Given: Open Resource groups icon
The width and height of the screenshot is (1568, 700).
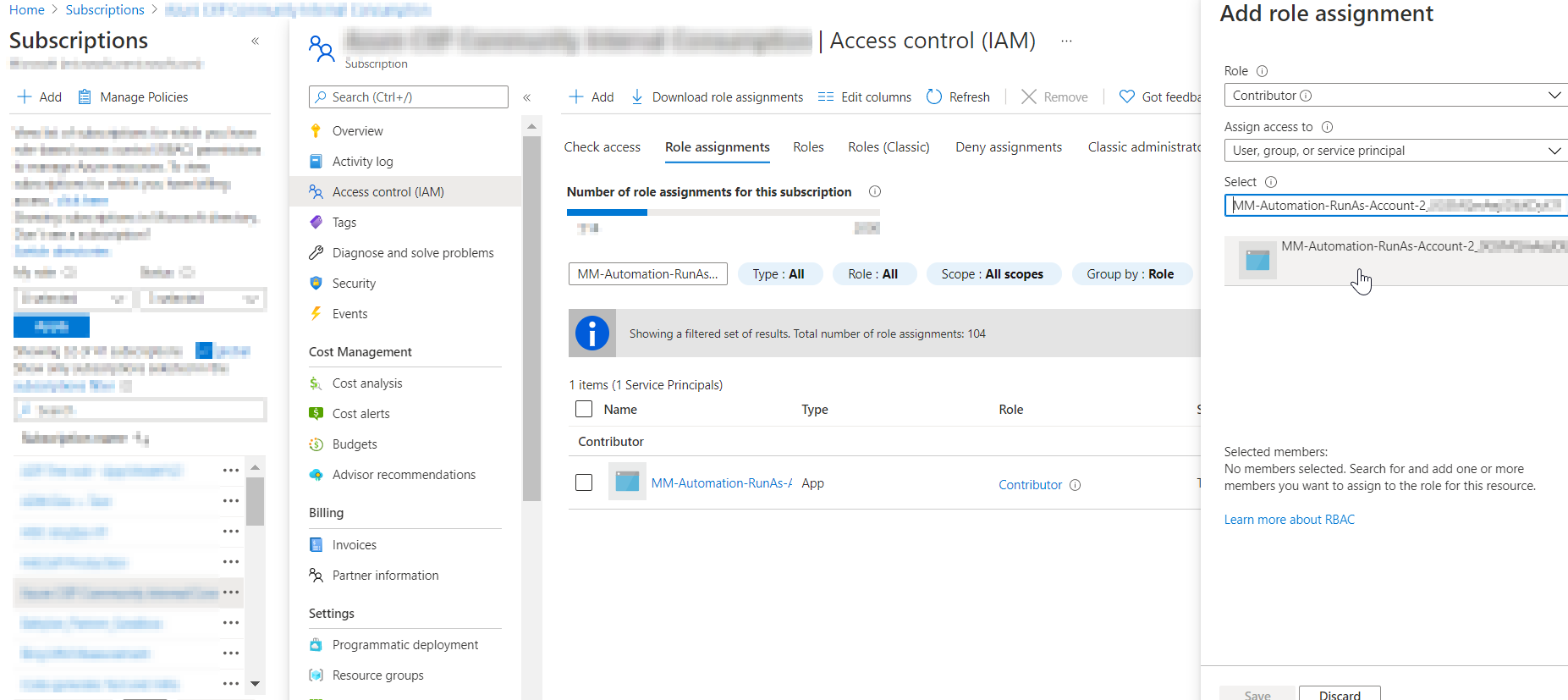Looking at the screenshot, I should tap(316, 675).
